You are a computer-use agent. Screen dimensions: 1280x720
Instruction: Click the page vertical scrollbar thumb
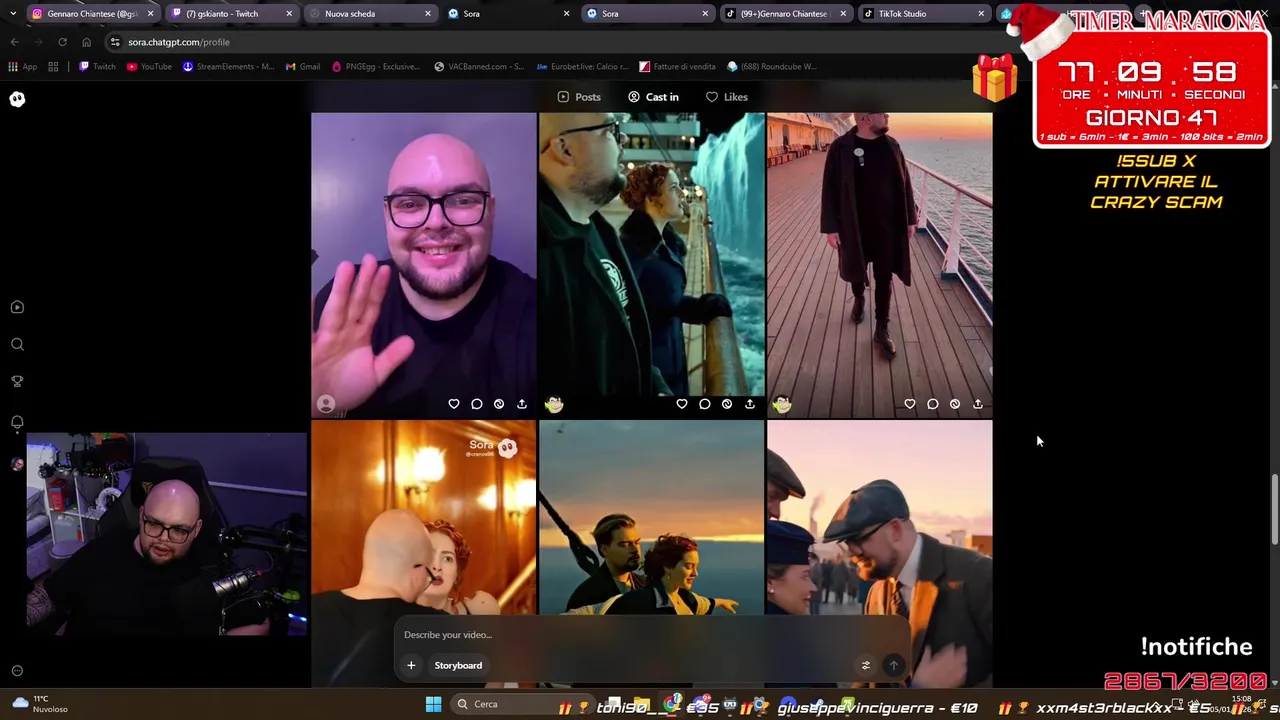(1274, 511)
